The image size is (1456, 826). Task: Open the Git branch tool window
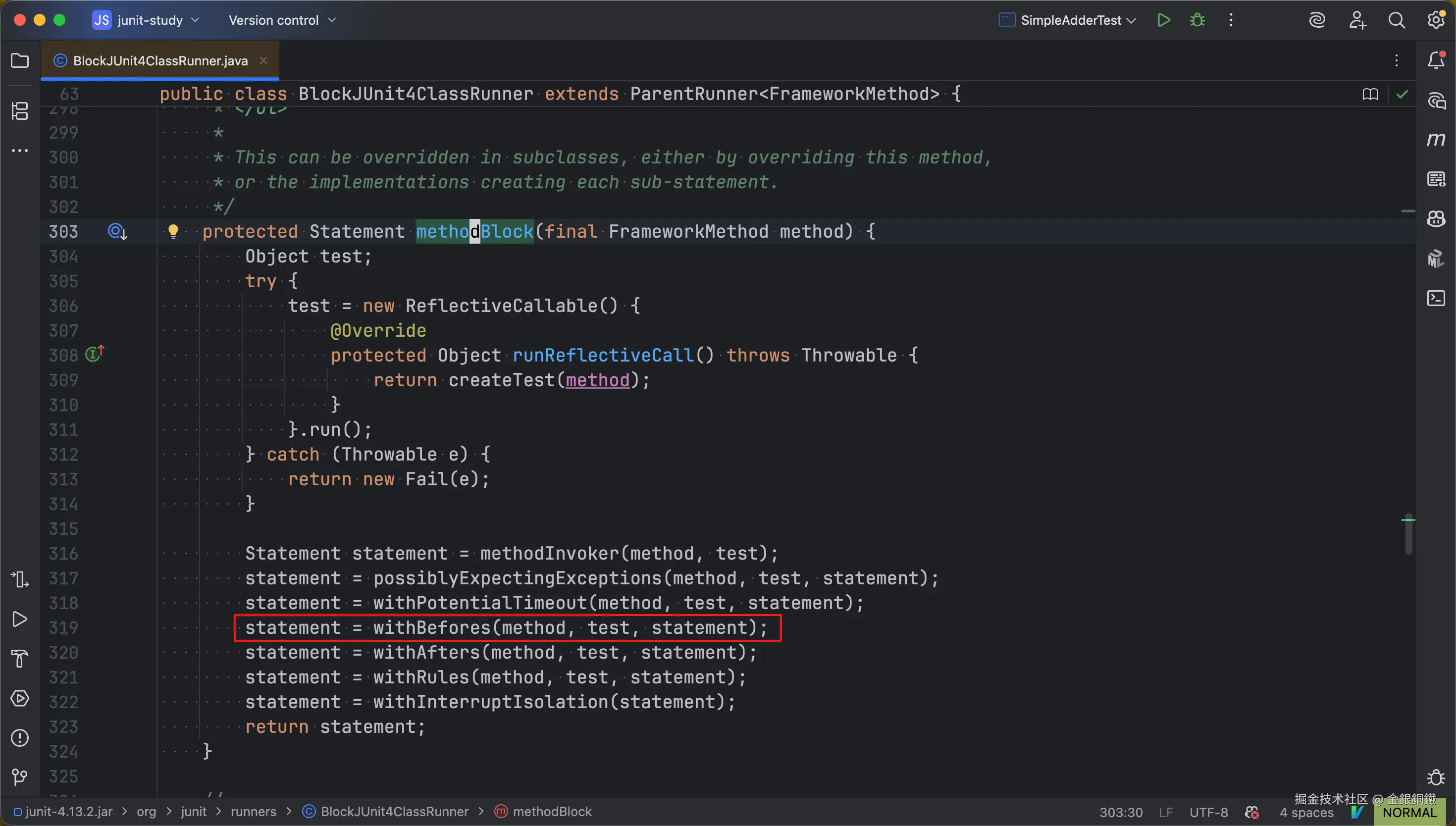(20, 776)
